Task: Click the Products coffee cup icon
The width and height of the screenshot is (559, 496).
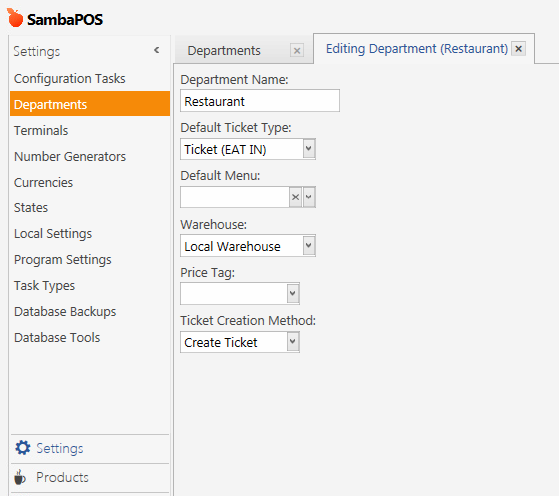Action: [x=20, y=477]
